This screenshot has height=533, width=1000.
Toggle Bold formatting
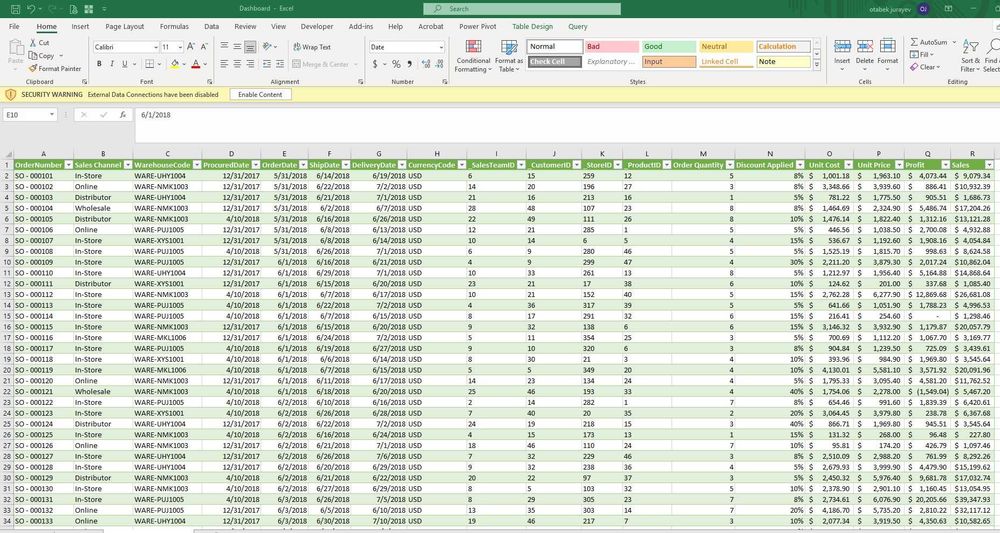click(x=99, y=64)
